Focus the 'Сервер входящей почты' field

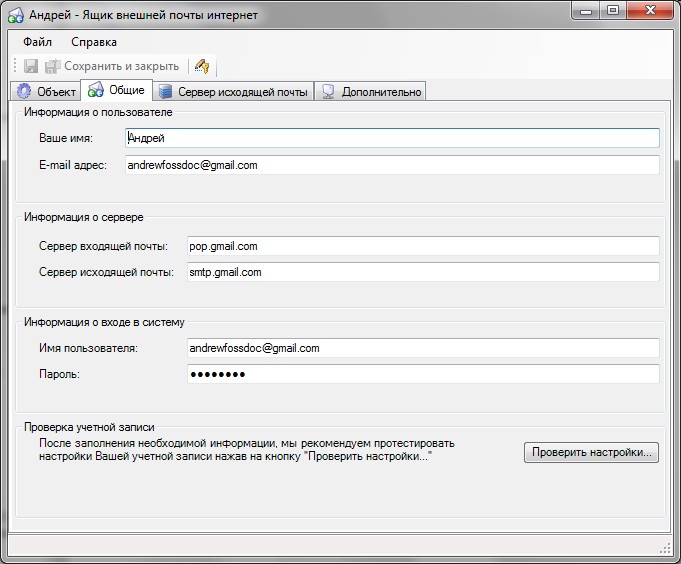[422, 246]
